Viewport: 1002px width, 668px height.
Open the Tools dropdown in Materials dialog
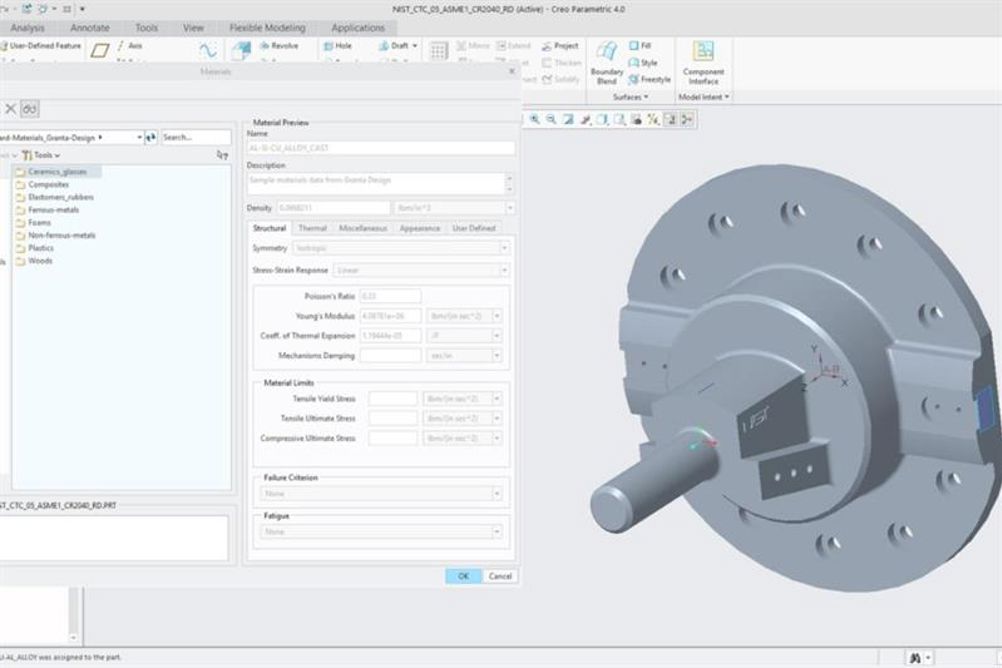tap(42, 155)
